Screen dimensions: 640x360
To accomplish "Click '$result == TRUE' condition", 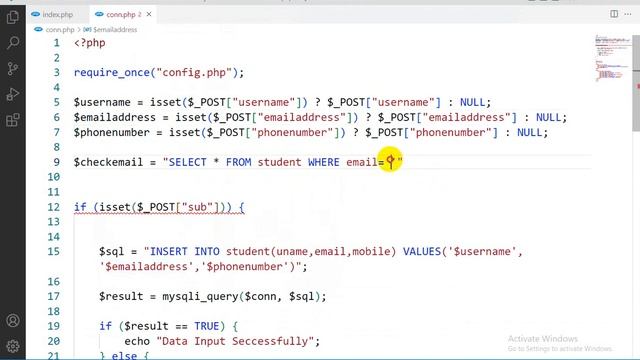I will [171, 327].
